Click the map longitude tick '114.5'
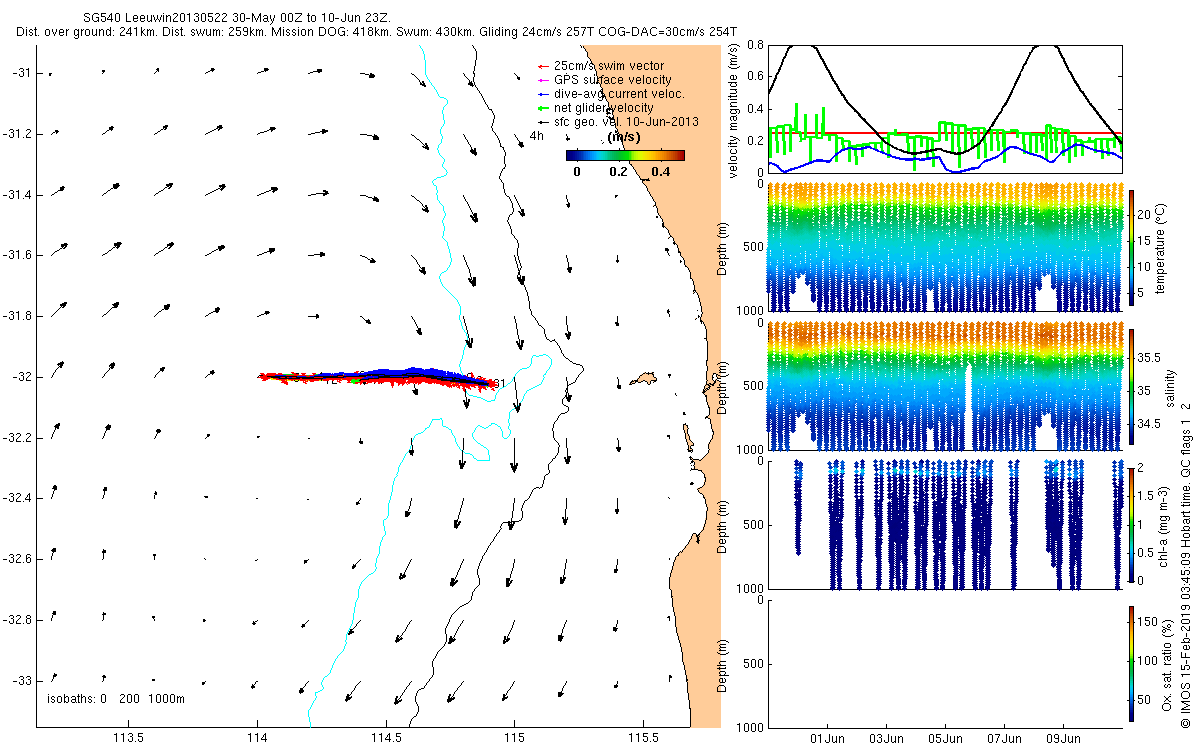This screenshot has height=750, width=1200. (386, 738)
